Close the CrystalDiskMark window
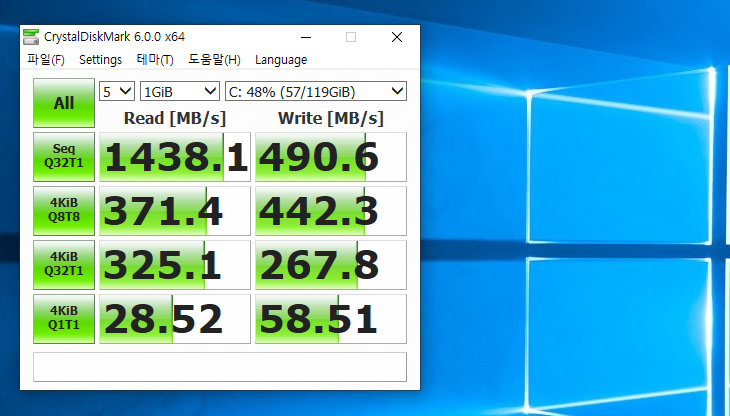730x416 pixels. pyautogui.click(x=397, y=37)
